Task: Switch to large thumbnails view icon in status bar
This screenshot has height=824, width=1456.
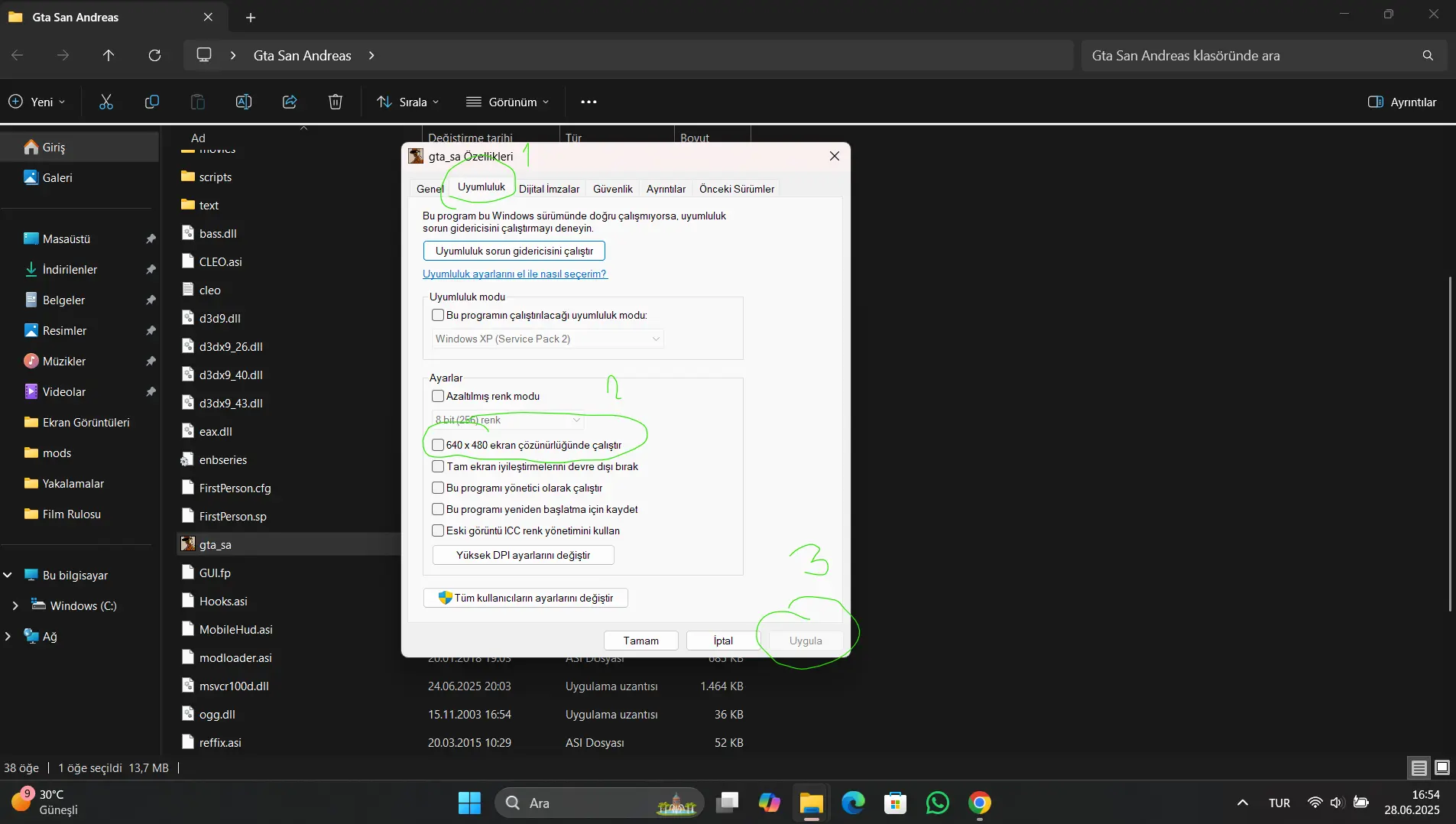Action: [x=1442, y=767]
